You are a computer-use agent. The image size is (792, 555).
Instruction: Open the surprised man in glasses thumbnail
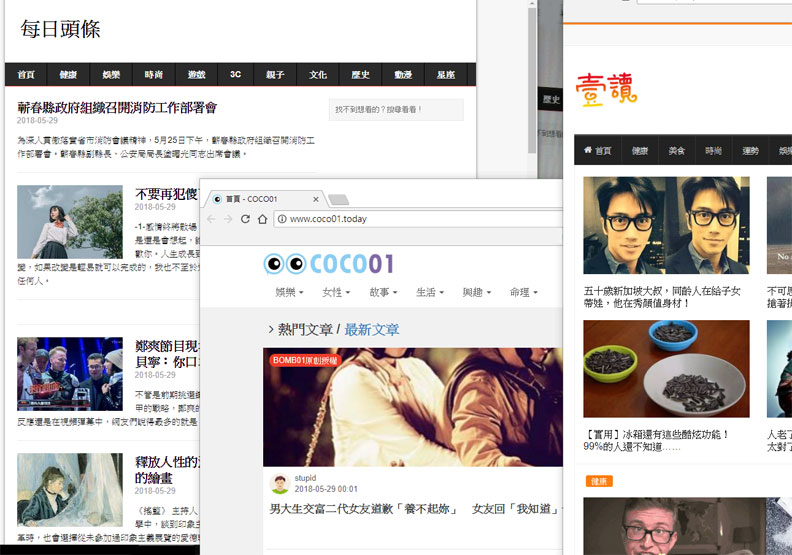674,526
